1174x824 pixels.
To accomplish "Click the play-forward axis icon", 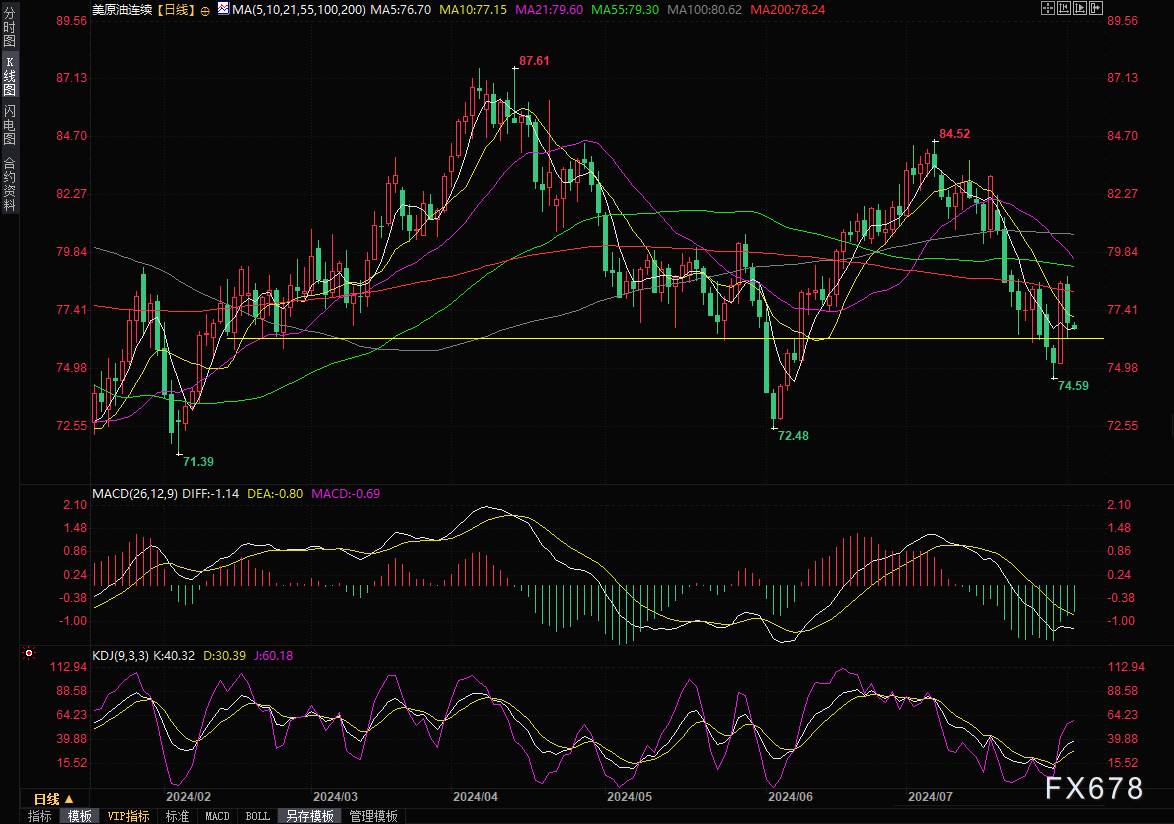I will coord(1081,10).
